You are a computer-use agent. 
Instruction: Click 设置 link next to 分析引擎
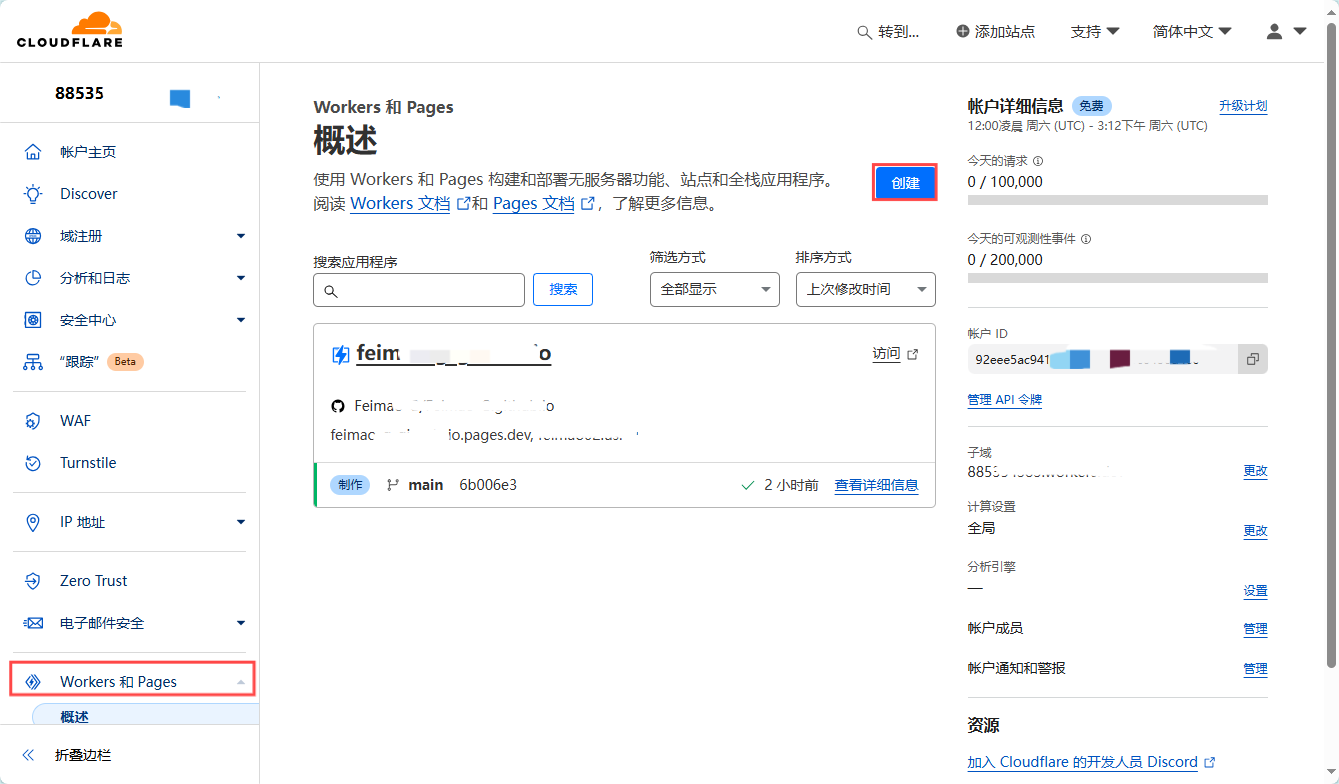1255,591
